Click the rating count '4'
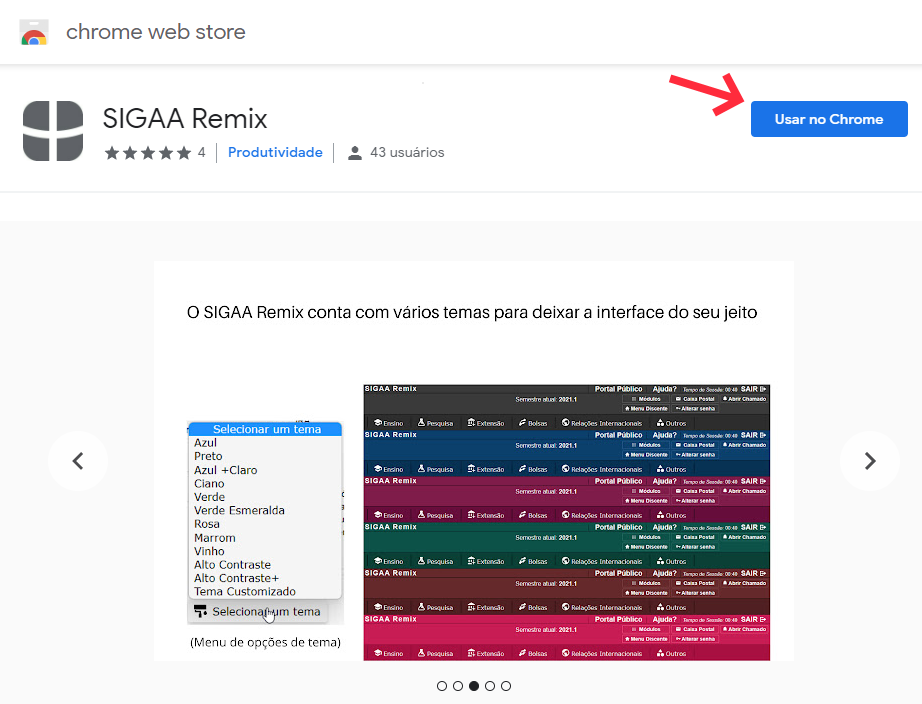The height and width of the screenshot is (704, 922). (x=202, y=152)
